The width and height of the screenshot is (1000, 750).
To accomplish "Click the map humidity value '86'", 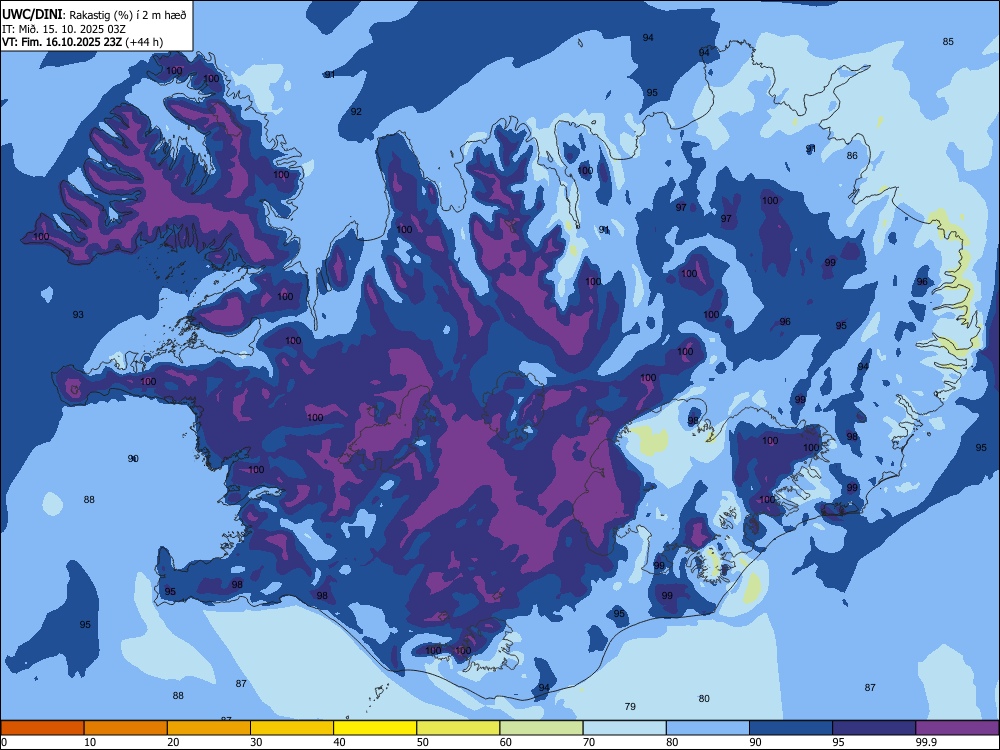I will (852, 156).
